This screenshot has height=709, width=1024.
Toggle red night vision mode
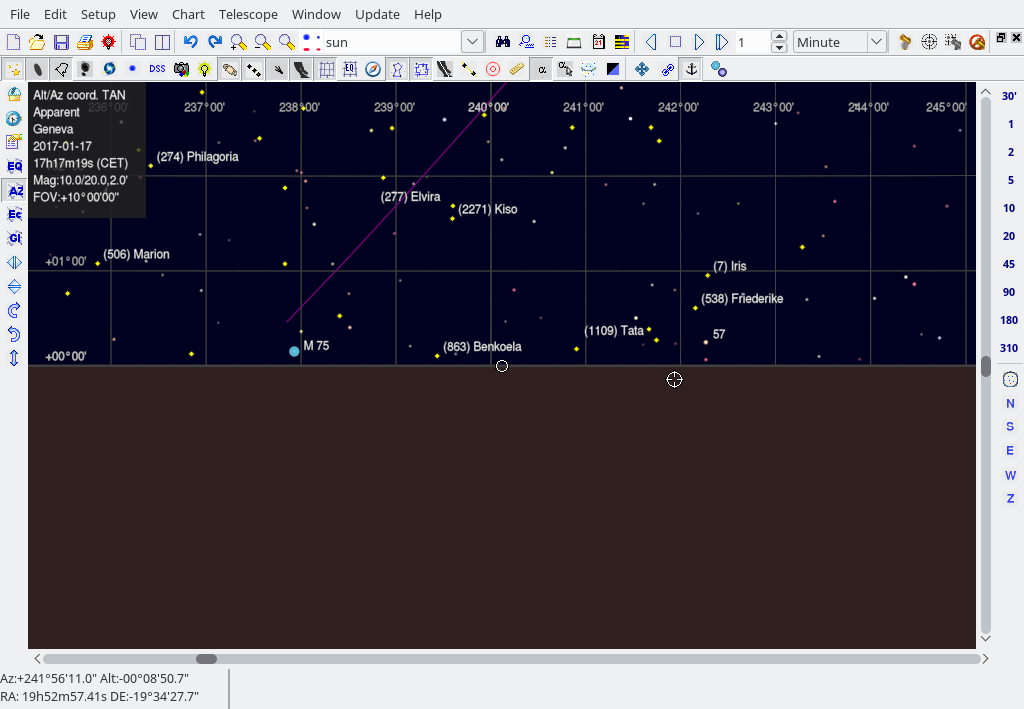coord(108,42)
